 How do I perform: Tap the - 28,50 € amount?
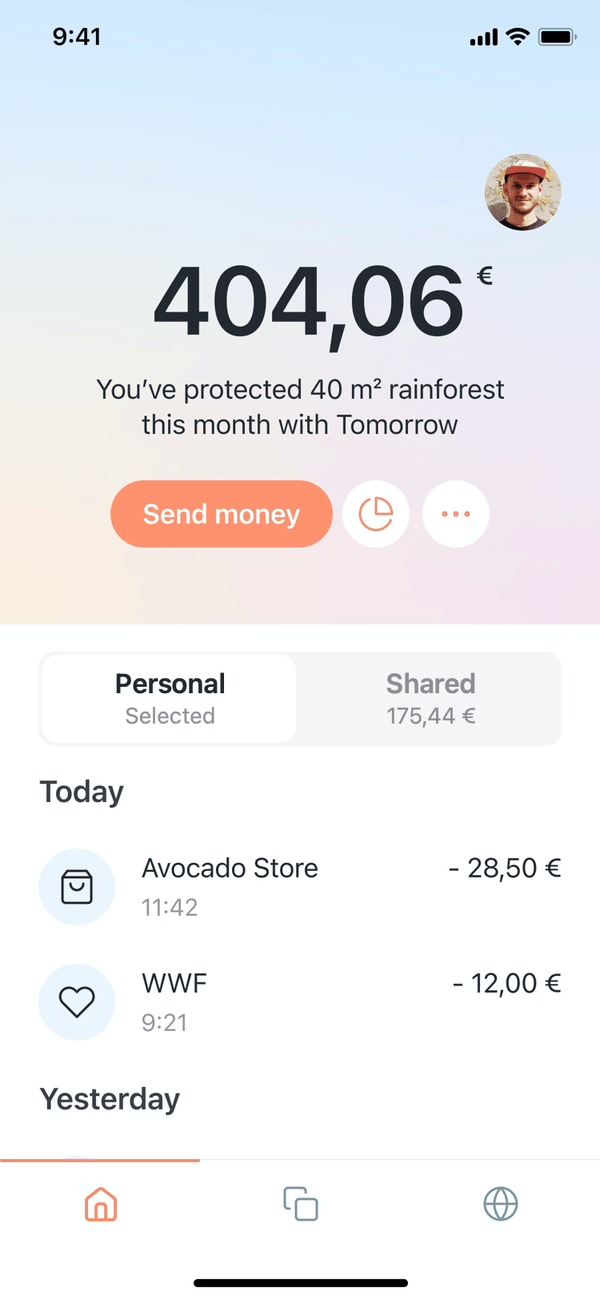coord(505,868)
